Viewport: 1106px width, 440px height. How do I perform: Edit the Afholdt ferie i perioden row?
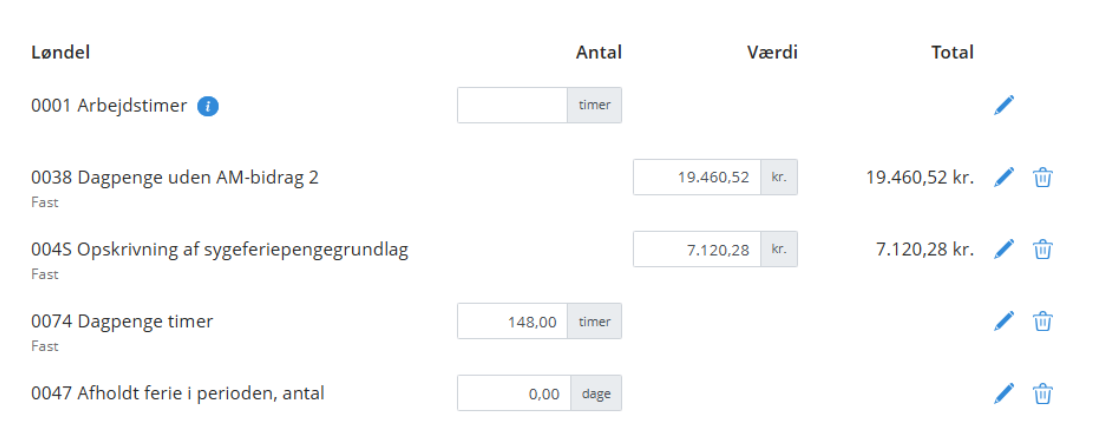(x=1004, y=393)
